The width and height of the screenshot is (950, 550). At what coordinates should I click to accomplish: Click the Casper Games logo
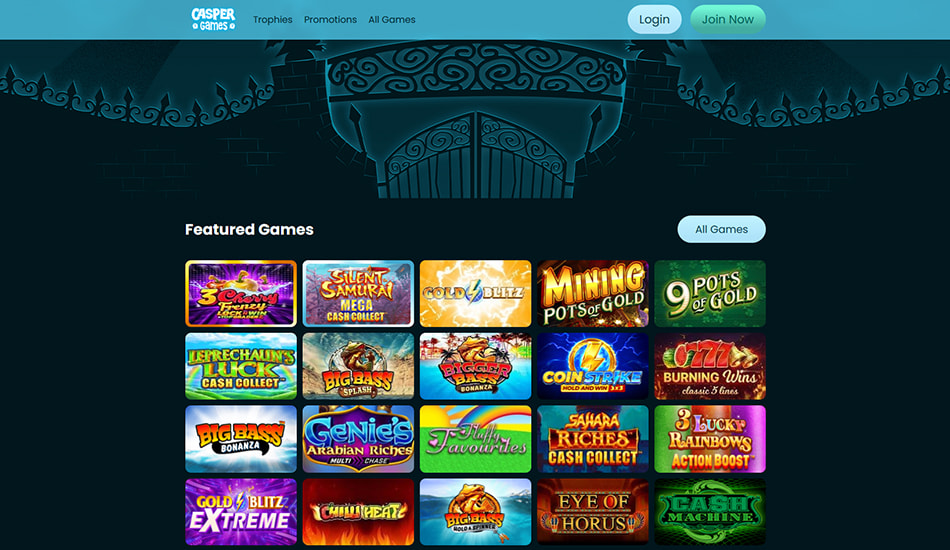pyautogui.click(x=213, y=19)
